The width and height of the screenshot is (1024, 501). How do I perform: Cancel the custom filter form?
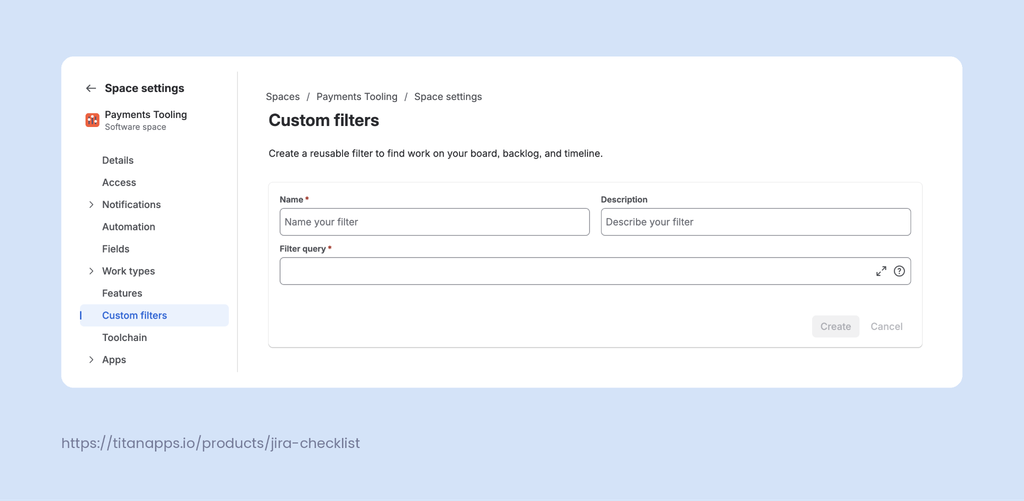tap(886, 327)
